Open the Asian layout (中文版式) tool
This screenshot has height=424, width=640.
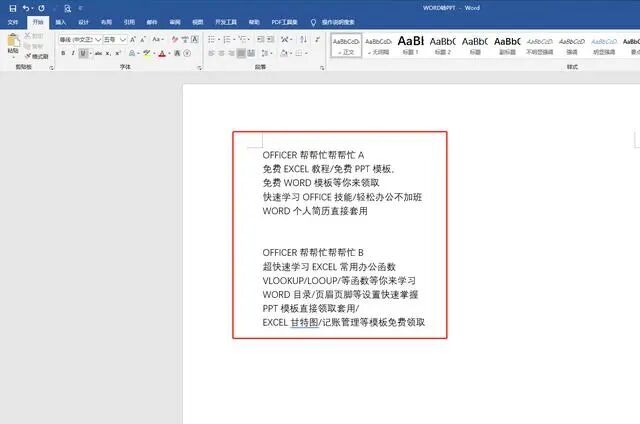pos(284,40)
